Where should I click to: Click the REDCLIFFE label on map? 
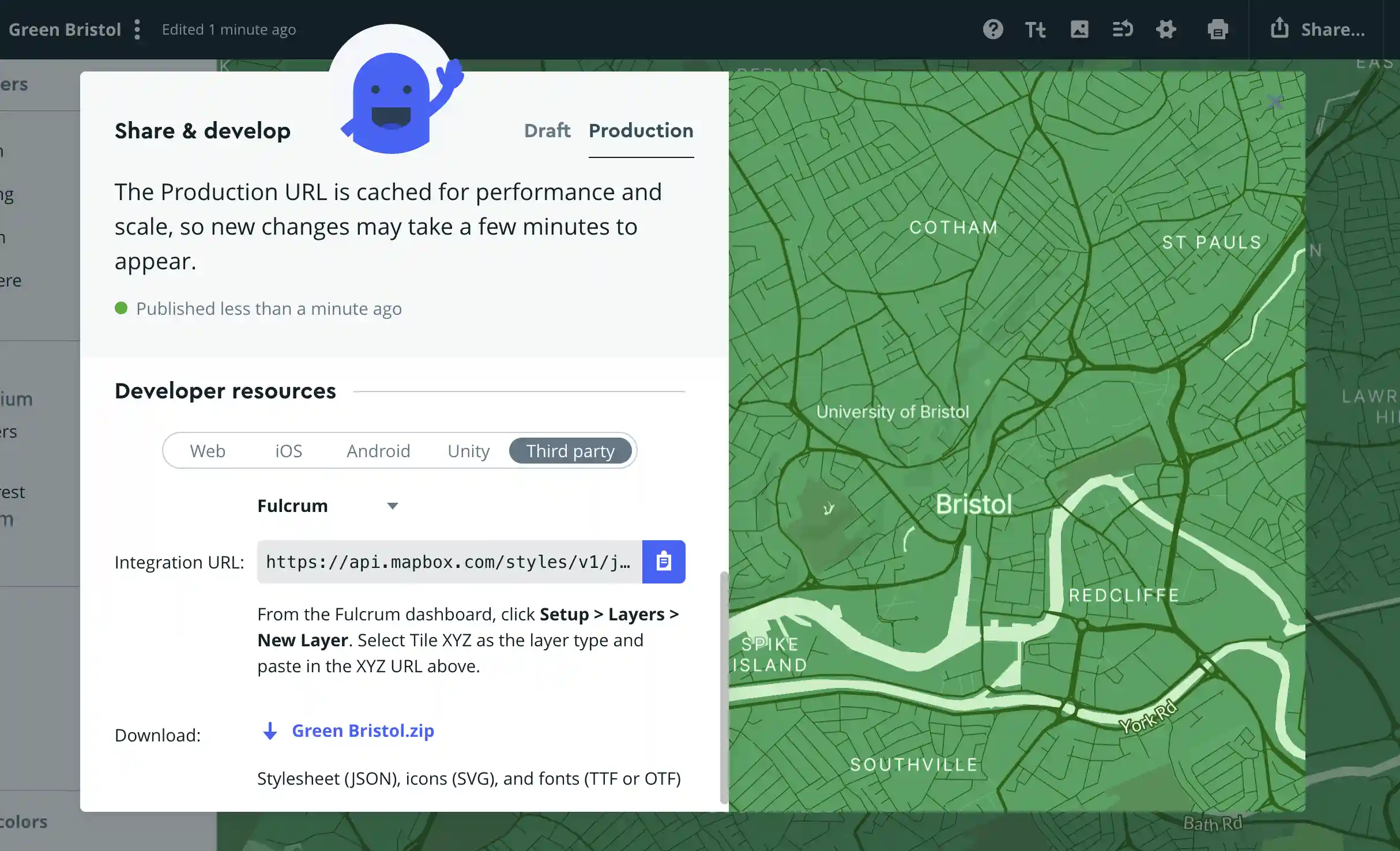(x=1124, y=595)
